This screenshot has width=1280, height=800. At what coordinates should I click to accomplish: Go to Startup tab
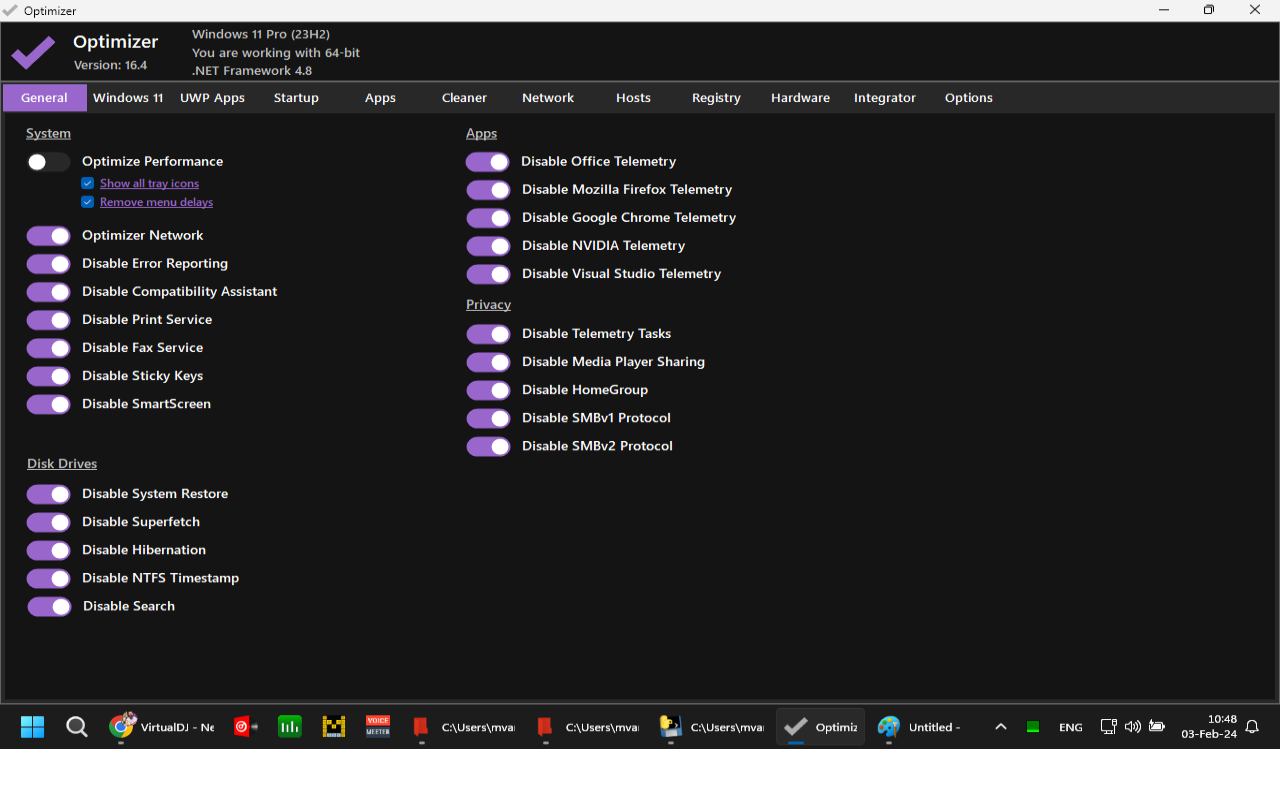[296, 98]
